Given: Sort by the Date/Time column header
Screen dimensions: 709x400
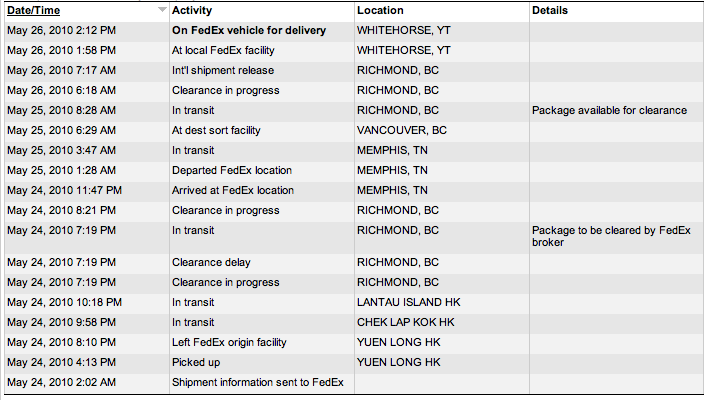Looking at the screenshot, I should tap(33, 10).
